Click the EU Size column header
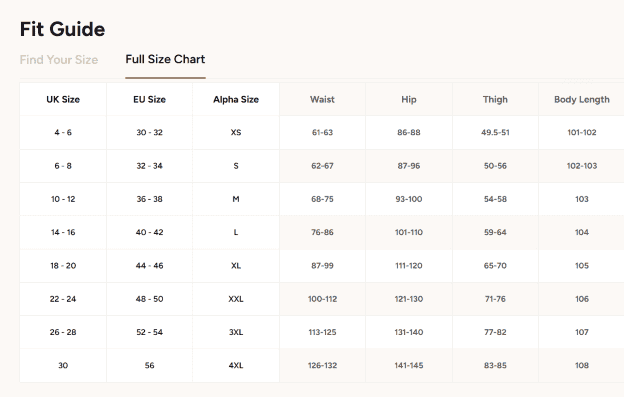 [x=149, y=99]
